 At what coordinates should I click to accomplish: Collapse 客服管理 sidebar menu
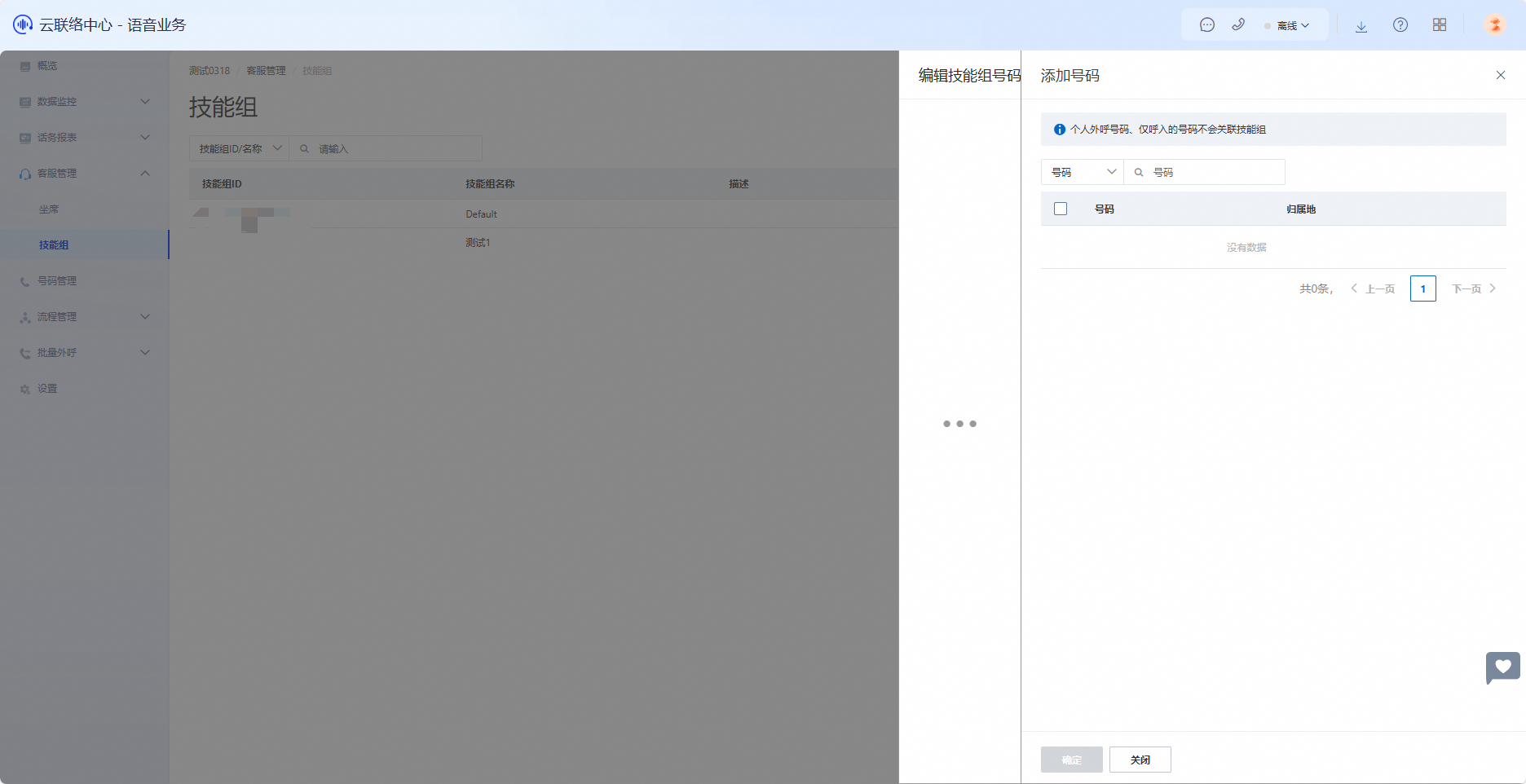[x=85, y=174]
